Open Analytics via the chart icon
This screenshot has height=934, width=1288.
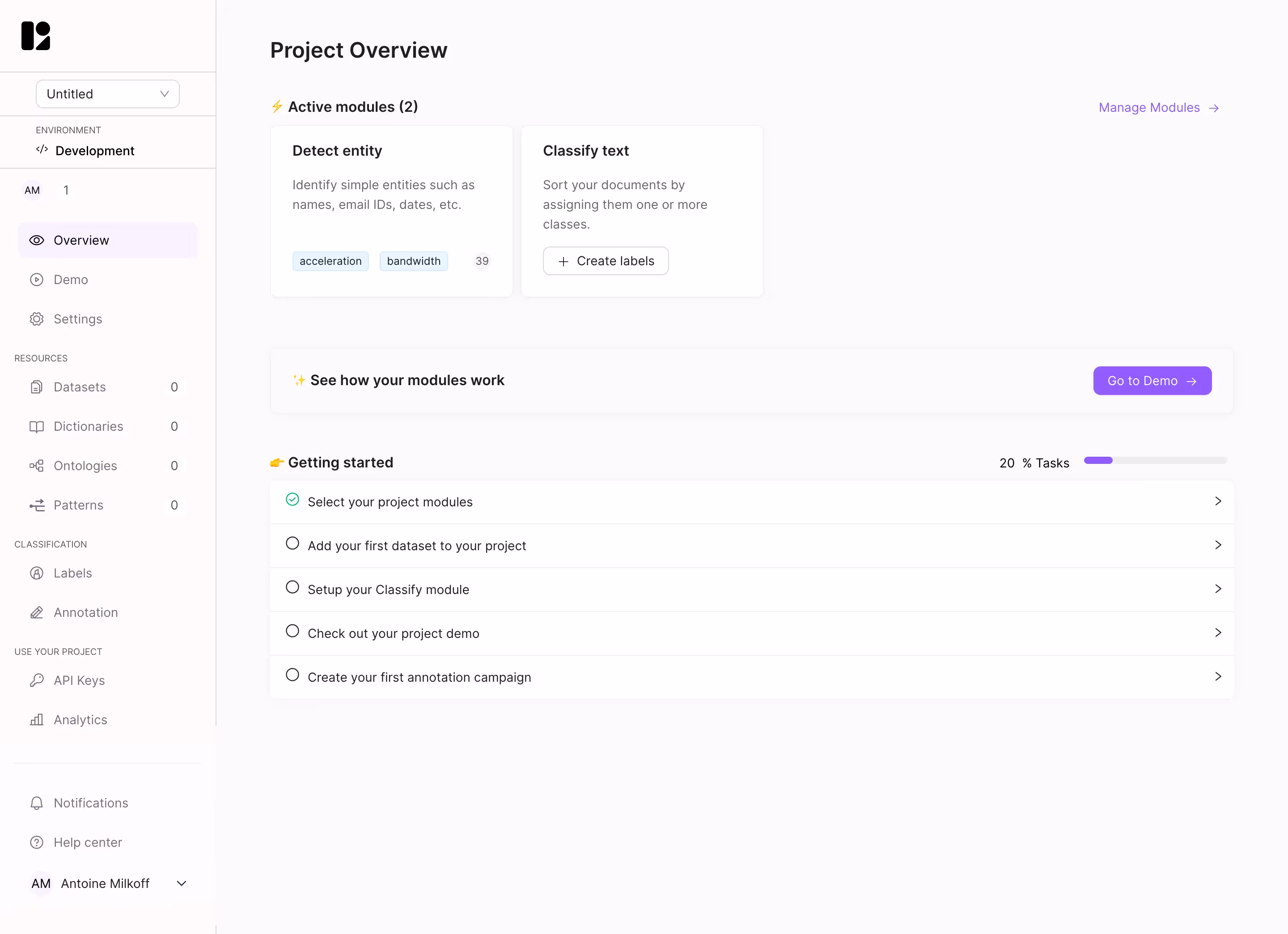(x=36, y=720)
